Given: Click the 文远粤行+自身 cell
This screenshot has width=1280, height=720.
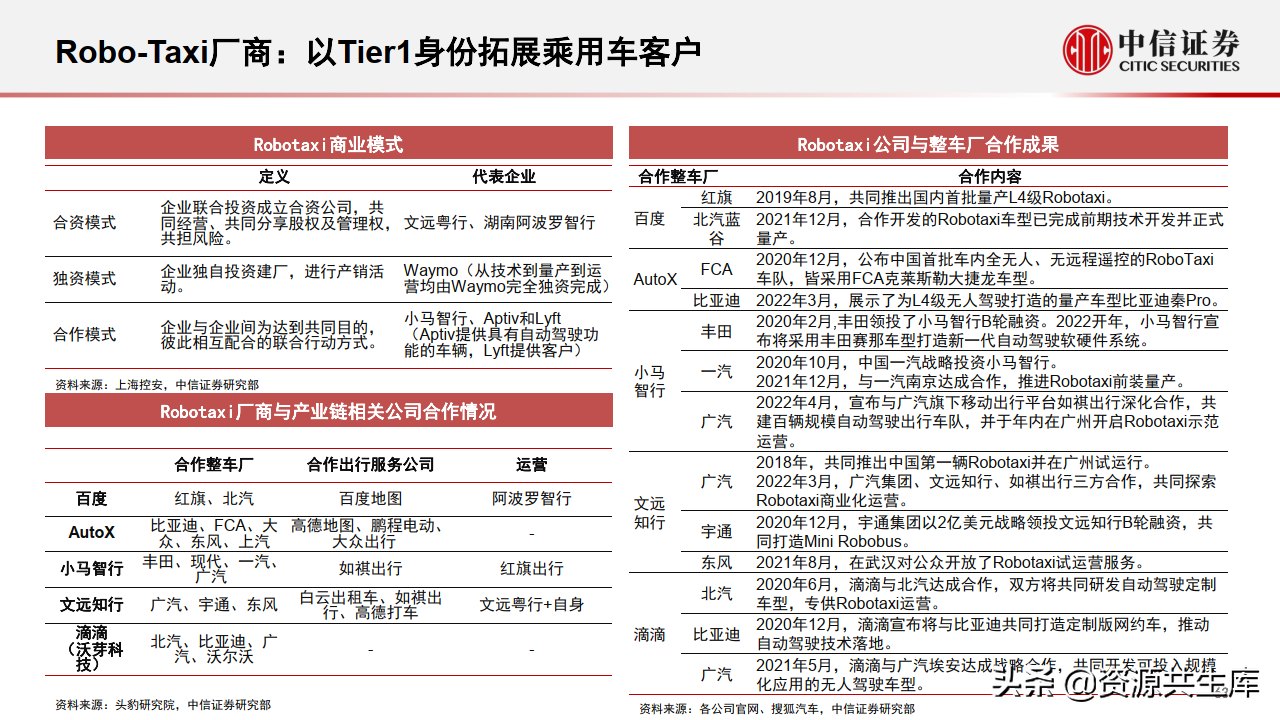Looking at the screenshot, I should click(532, 604).
